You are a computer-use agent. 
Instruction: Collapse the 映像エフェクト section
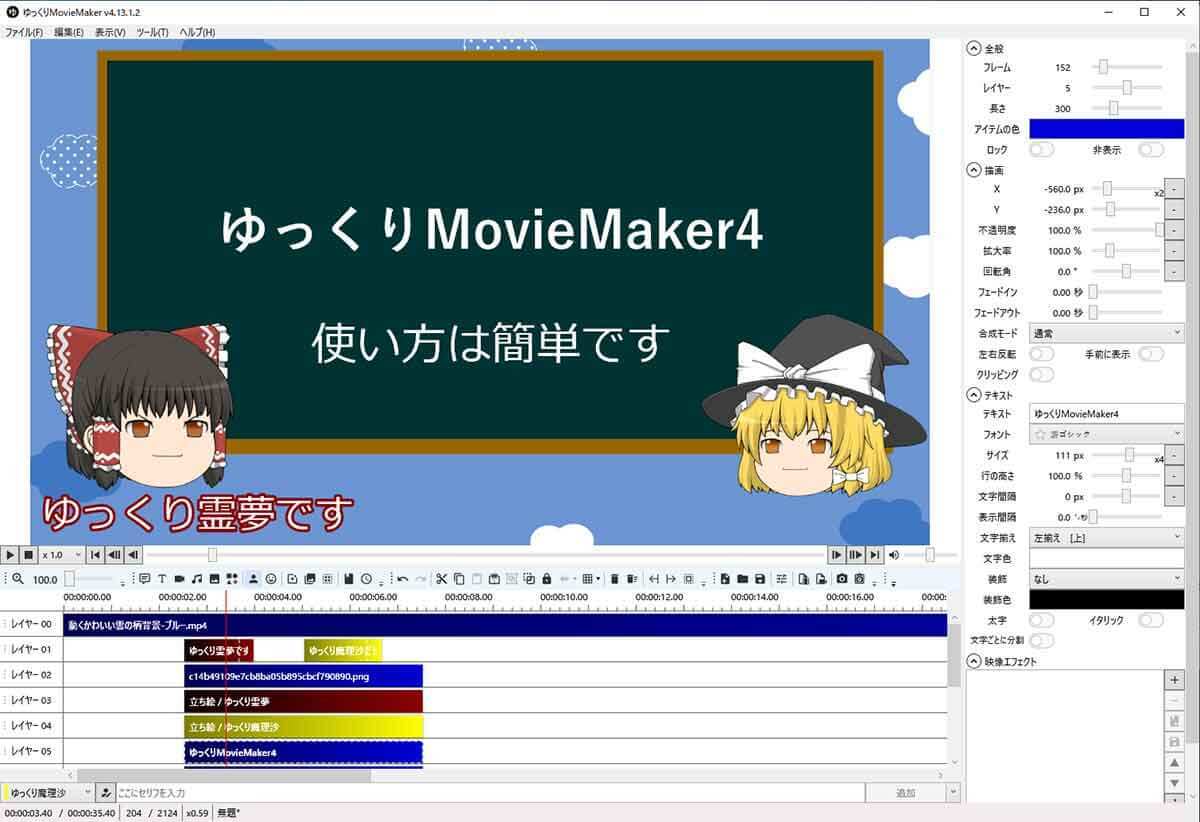(974, 661)
